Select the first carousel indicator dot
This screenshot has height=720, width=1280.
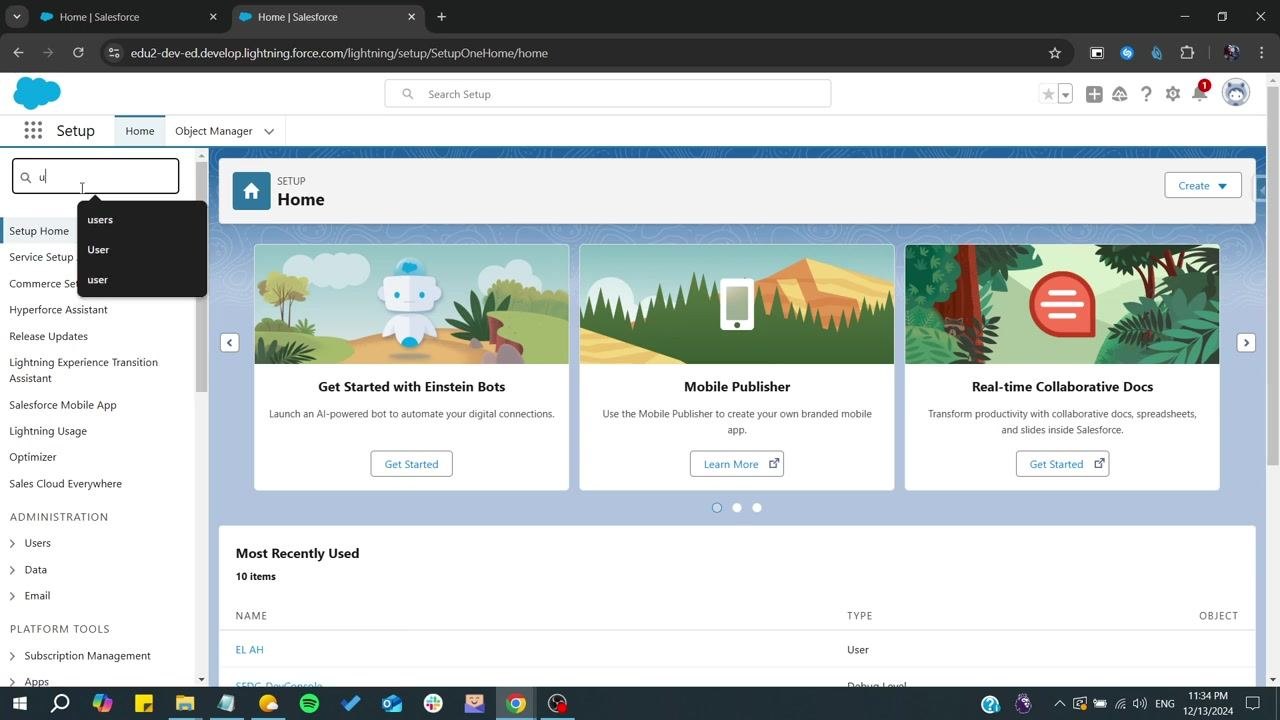(716, 508)
